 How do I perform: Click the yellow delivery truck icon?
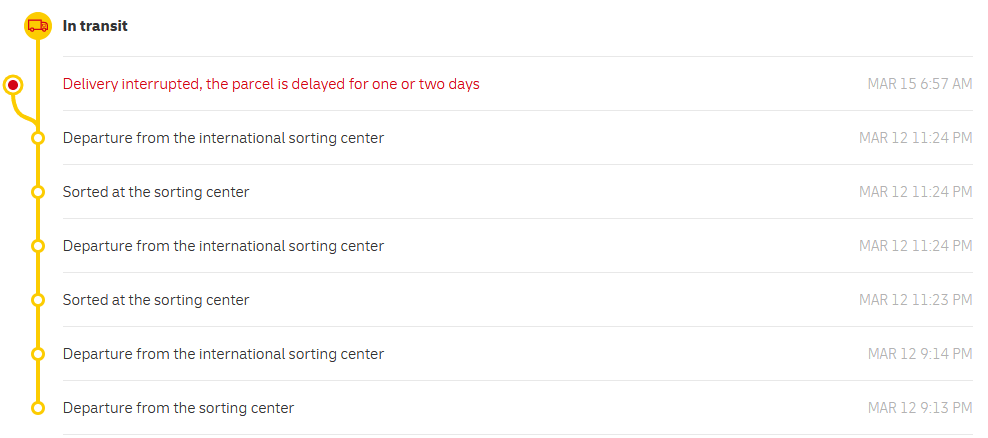(38, 26)
